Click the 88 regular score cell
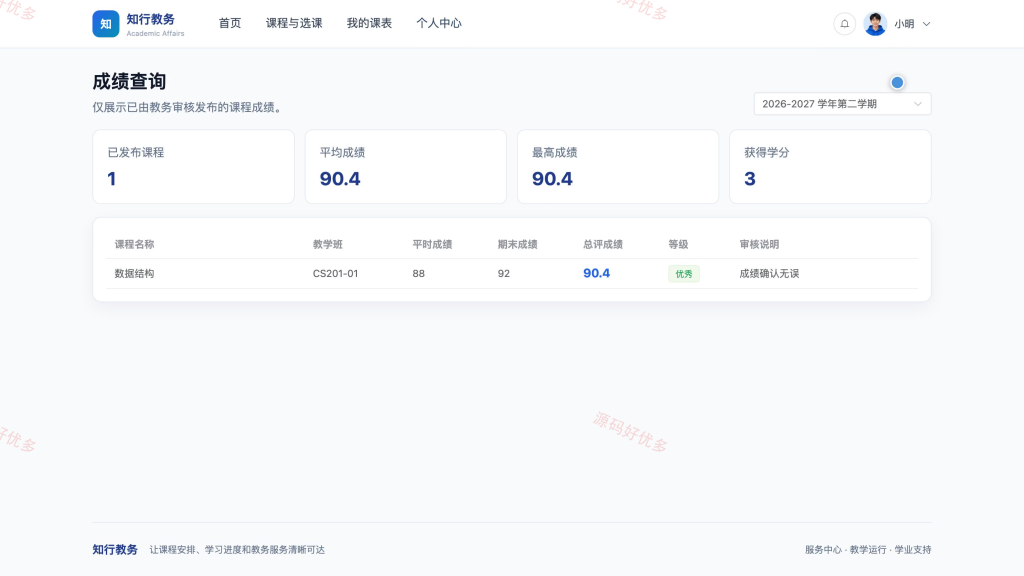The height and width of the screenshot is (576, 1024). [419, 274]
